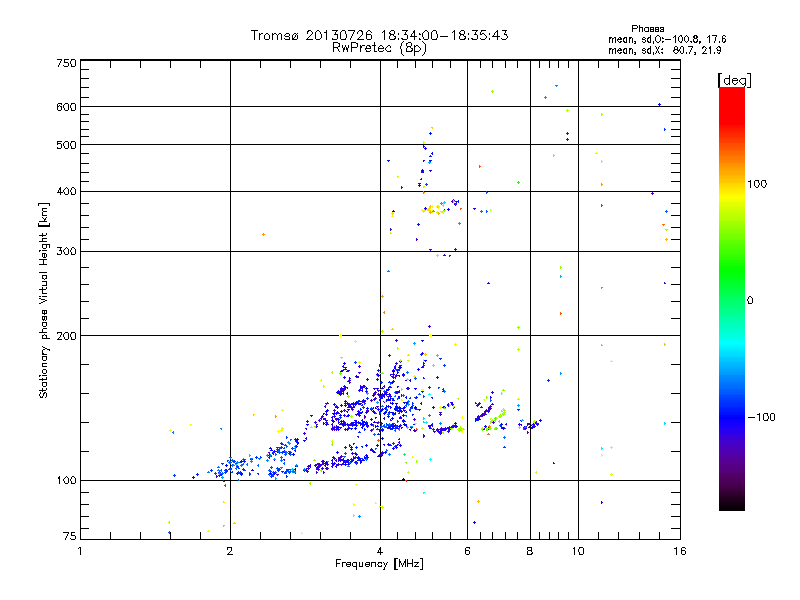Click the black bottom of the colorbar
The image size is (800, 600).
[732, 505]
